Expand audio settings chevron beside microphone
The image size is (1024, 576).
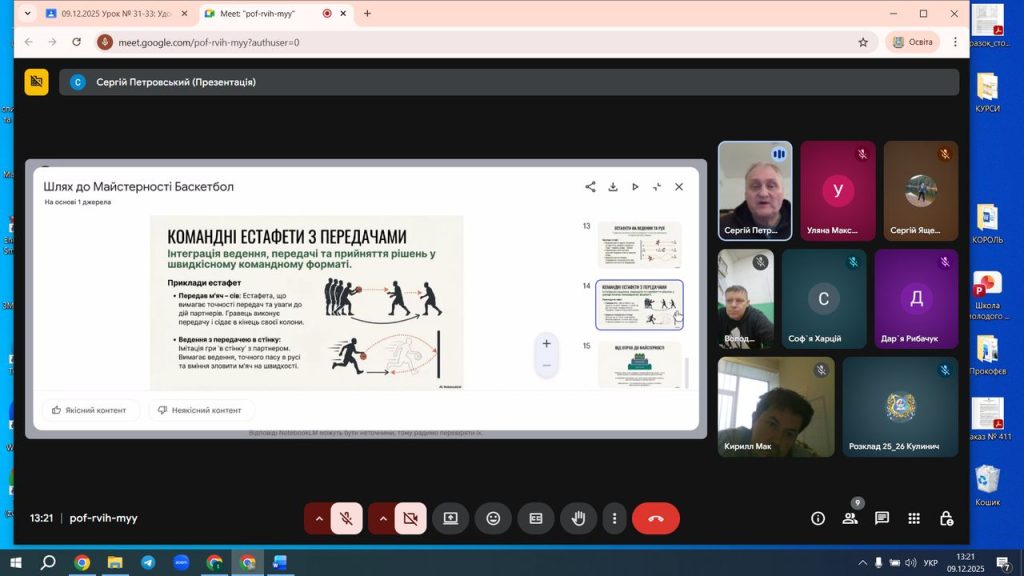coord(318,518)
